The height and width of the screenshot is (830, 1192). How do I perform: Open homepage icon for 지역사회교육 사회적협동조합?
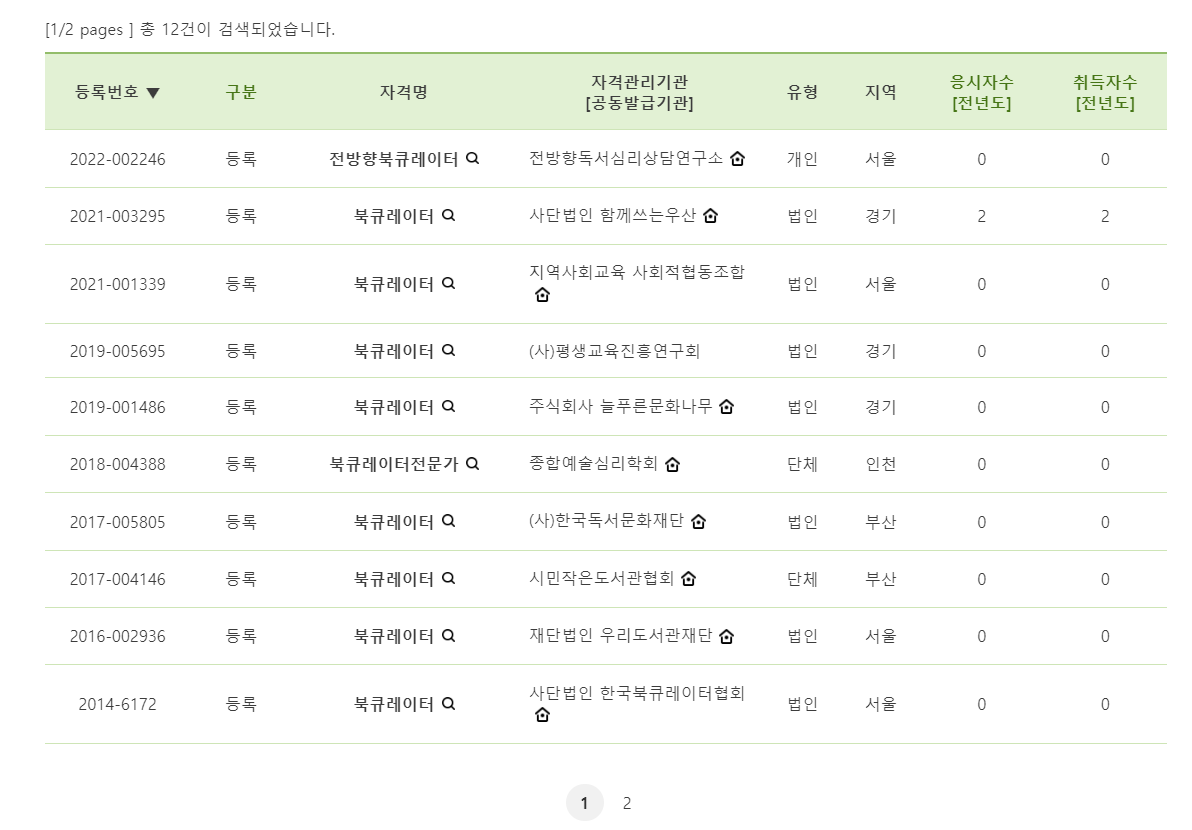[x=542, y=295]
